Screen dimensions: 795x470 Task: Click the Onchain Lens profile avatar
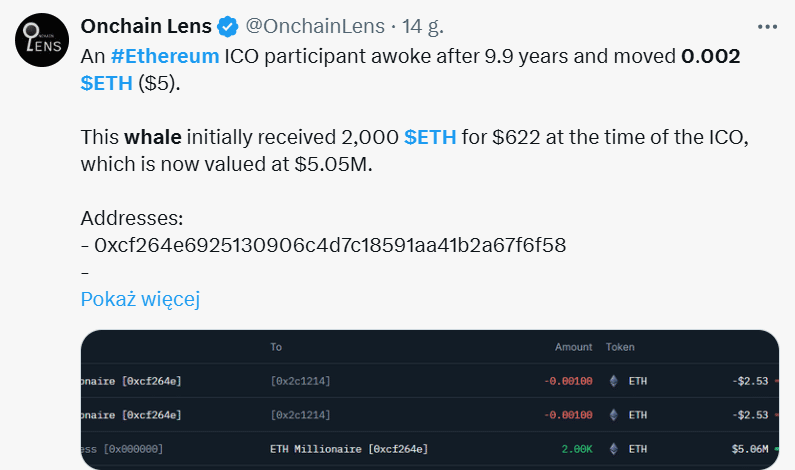pyautogui.click(x=41, y=41)
